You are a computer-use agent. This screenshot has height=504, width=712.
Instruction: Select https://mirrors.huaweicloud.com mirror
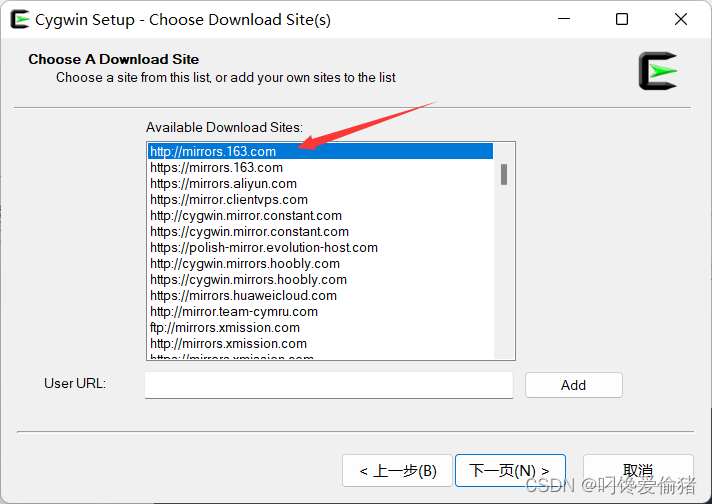(321, 296)
